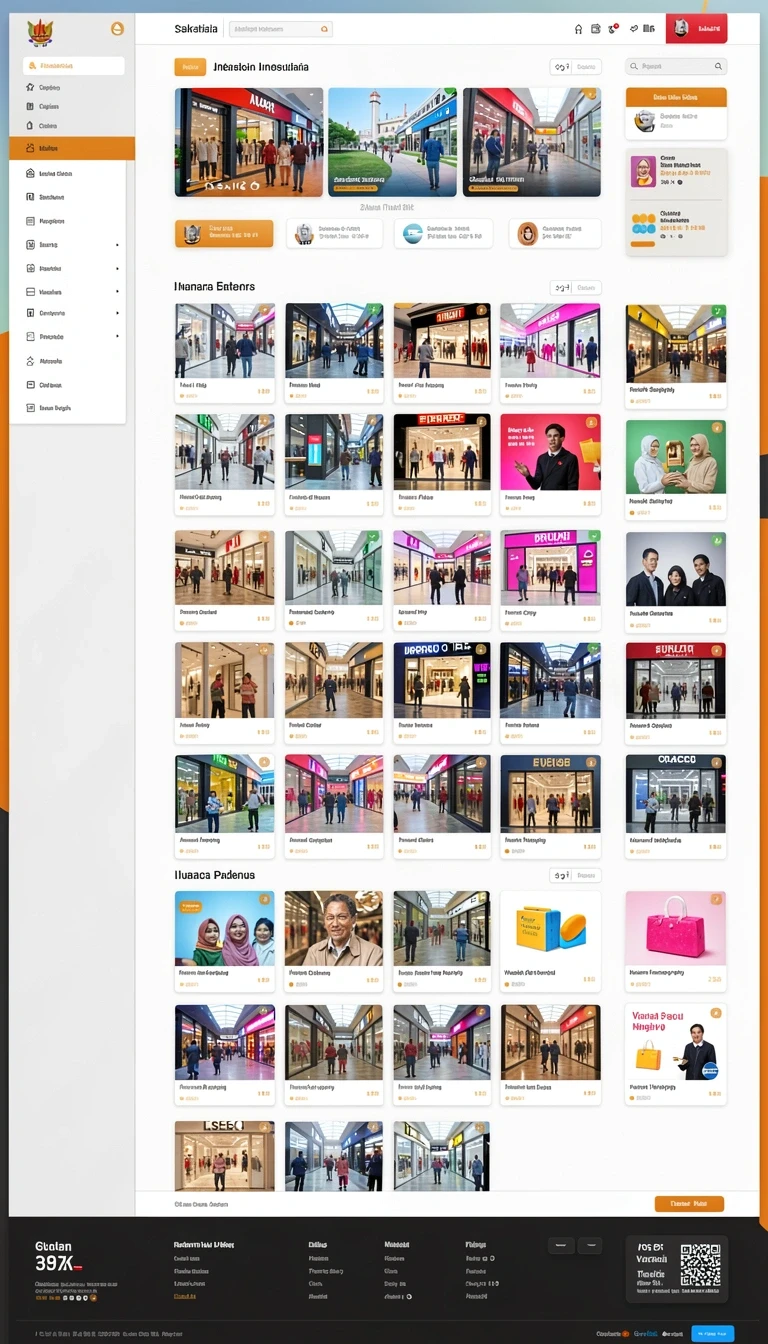Image resolution: width=768 pixels, height=1344 pixels.
Task: Open the thumbnail of two women holding a gold award
Action: click(676, 457)
